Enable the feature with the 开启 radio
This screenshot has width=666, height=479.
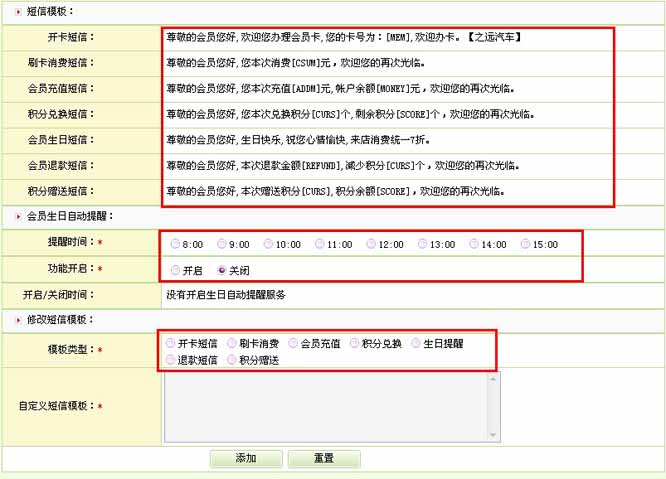pos(176,270)
